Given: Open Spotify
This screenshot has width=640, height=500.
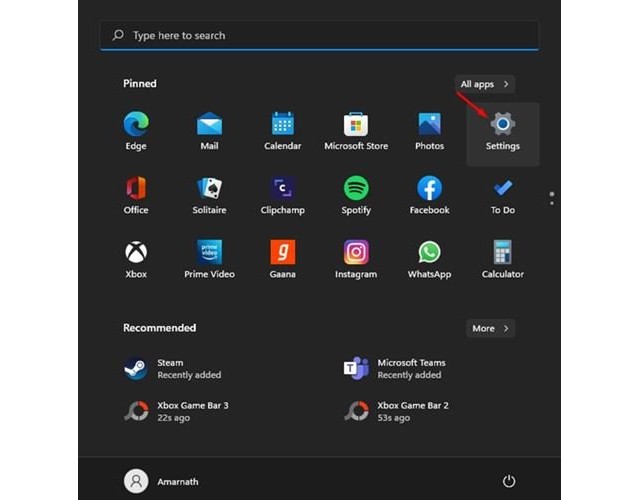Looking at the screenshot, I should (356, 196).
